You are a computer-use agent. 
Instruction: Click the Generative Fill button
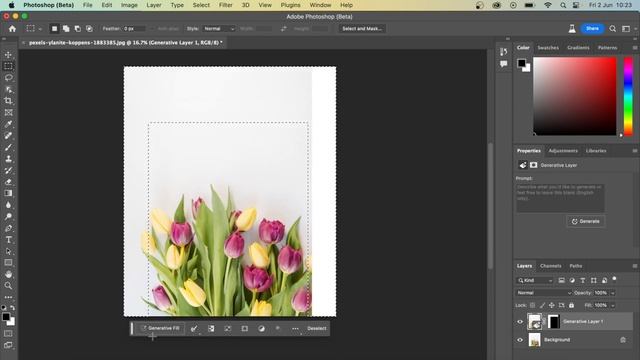(160, 328)
